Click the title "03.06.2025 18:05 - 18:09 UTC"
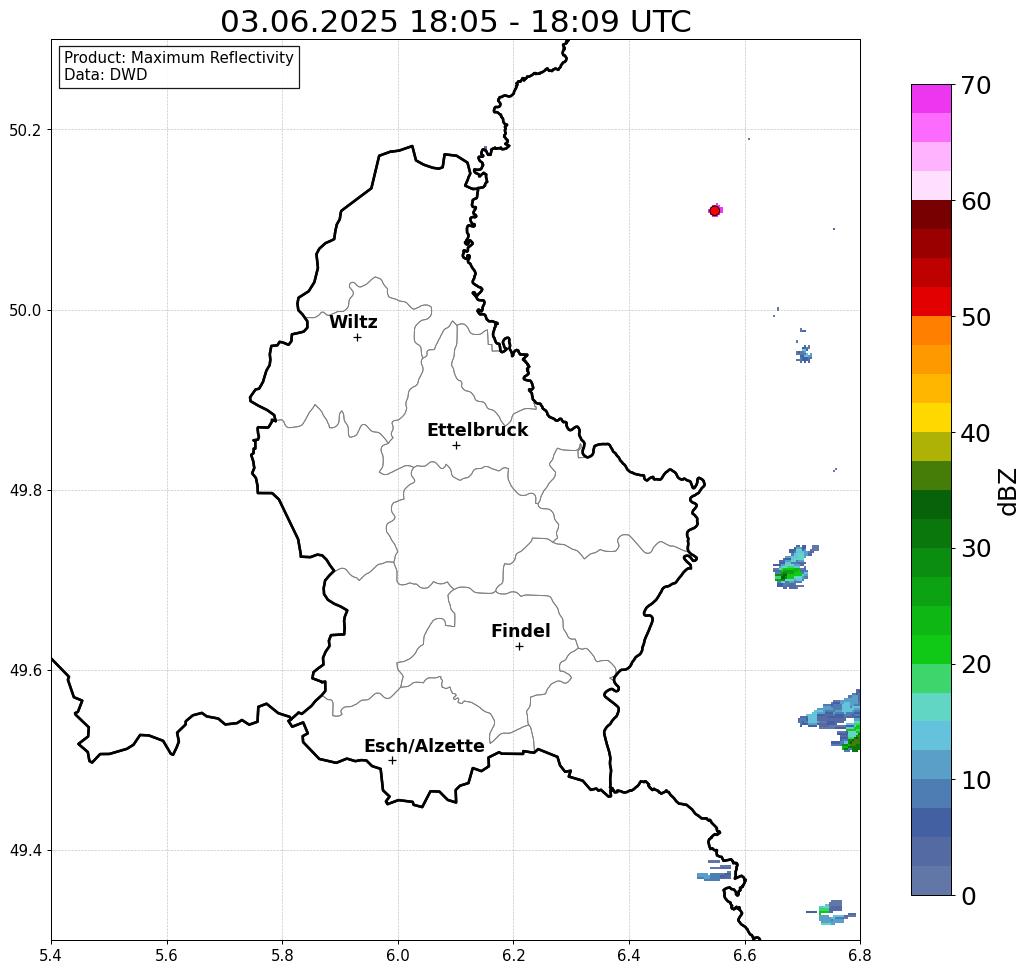This screenshot has height=973, width=1029. click(x=455, y=21)
